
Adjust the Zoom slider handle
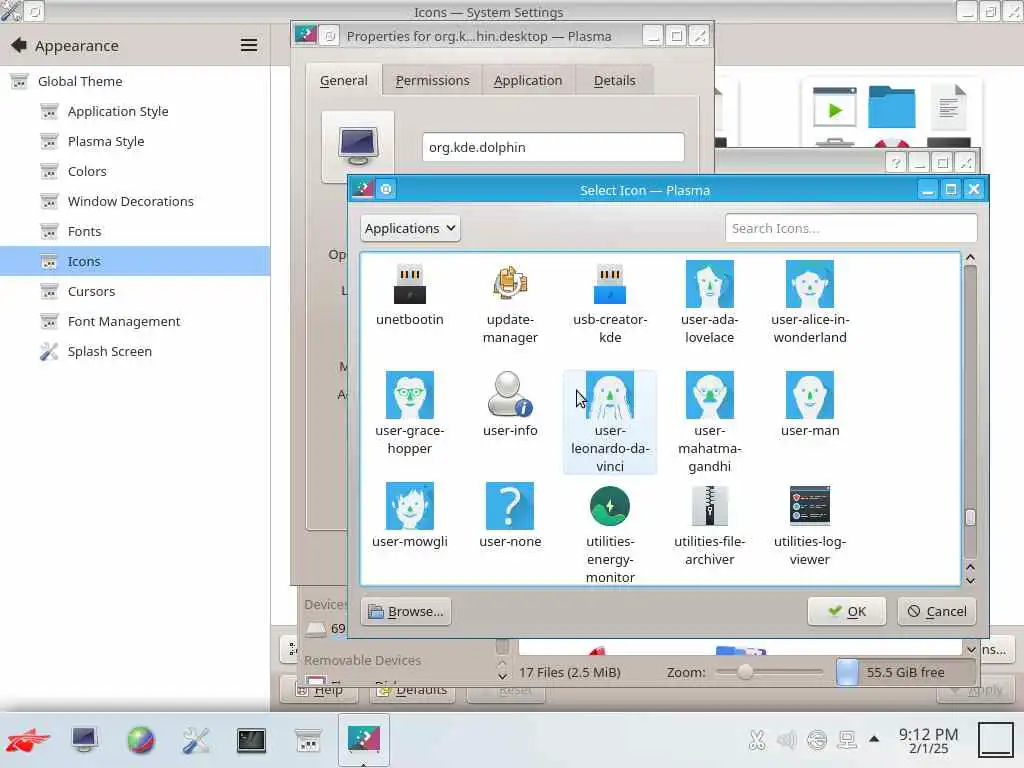(744, 671)
